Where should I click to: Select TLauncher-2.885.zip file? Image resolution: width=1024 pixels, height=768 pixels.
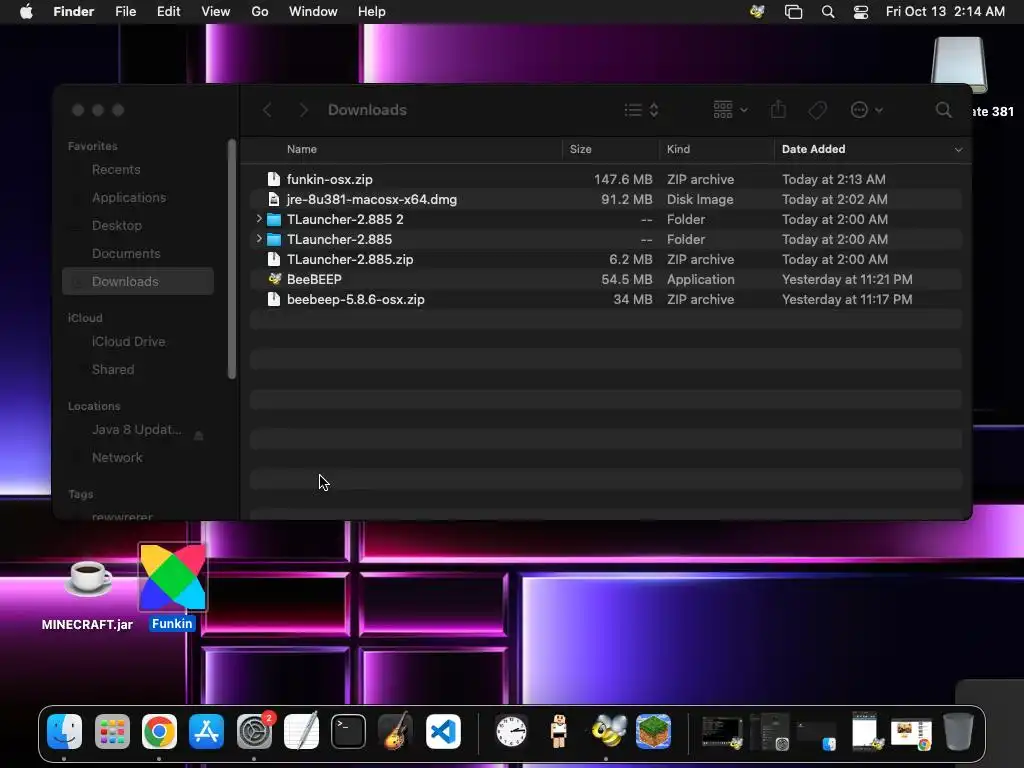tap(605, 259)
